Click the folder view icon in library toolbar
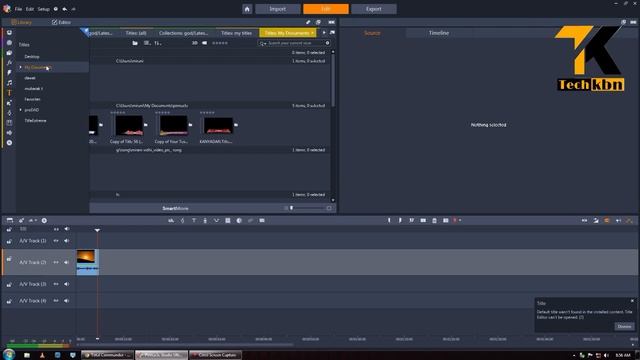The width and height of the screenshot is (640, 360). point(135,43)
